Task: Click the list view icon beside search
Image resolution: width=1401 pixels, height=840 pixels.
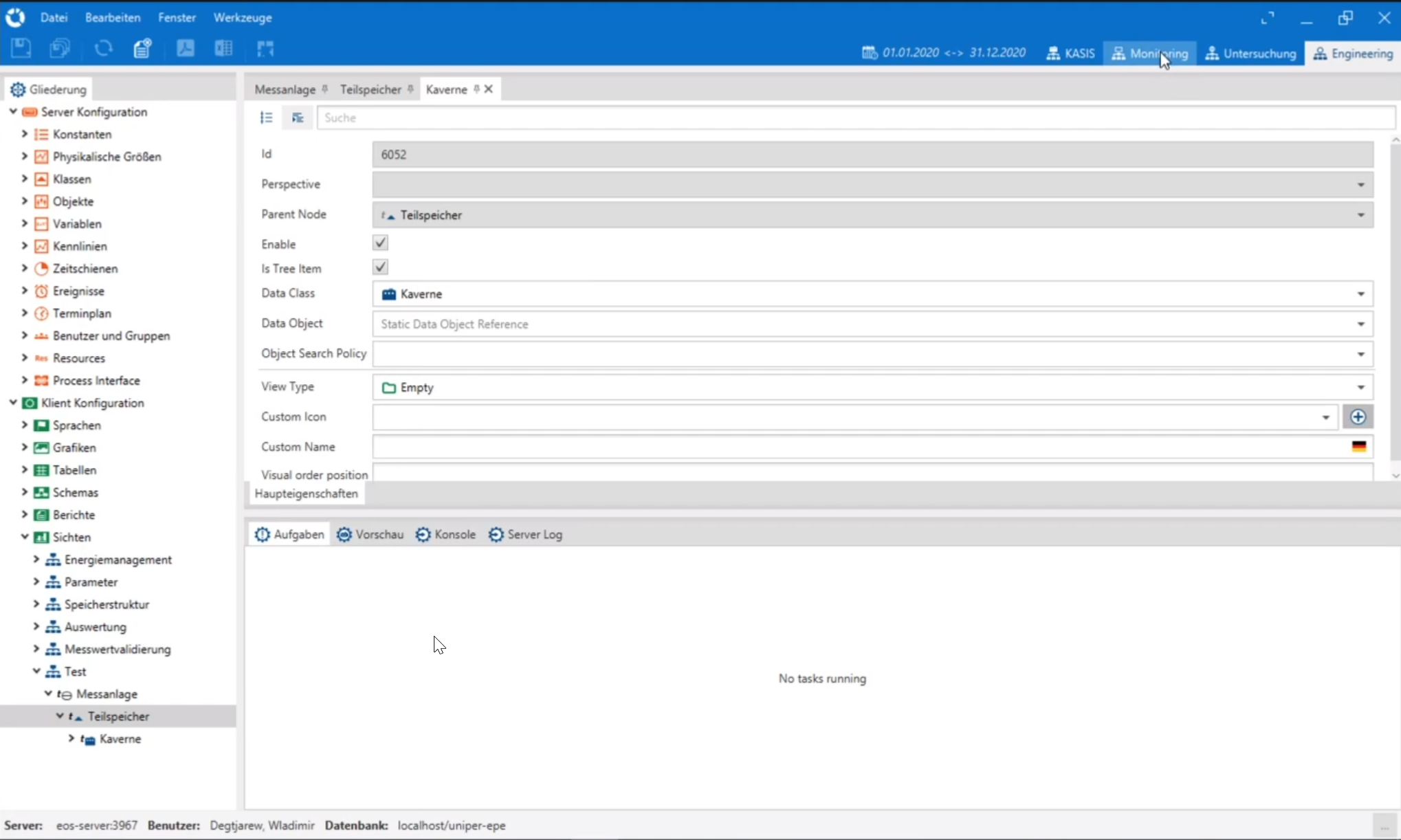Action: tap(267, 118)
